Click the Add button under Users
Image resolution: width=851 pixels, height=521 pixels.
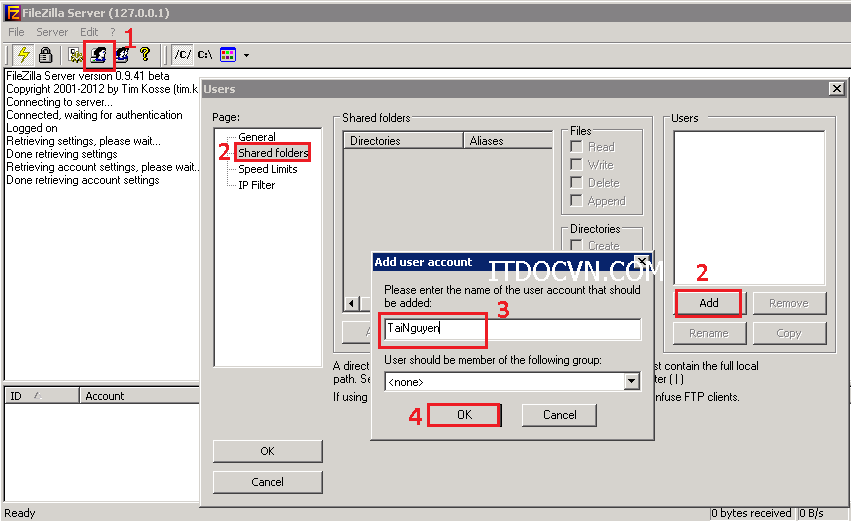[708, 303]
